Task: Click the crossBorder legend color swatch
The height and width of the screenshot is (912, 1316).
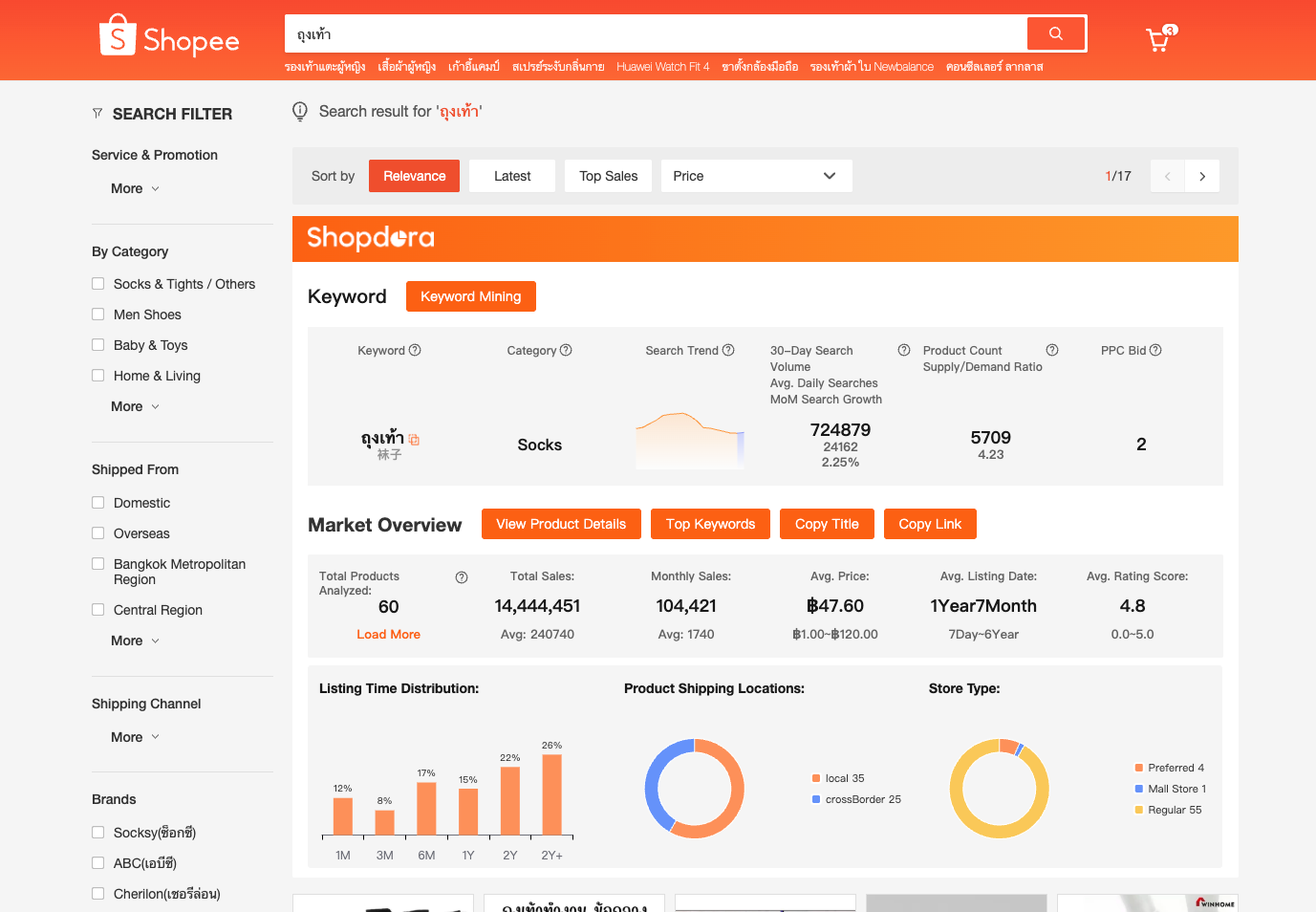Action: [x=816, y=799]
